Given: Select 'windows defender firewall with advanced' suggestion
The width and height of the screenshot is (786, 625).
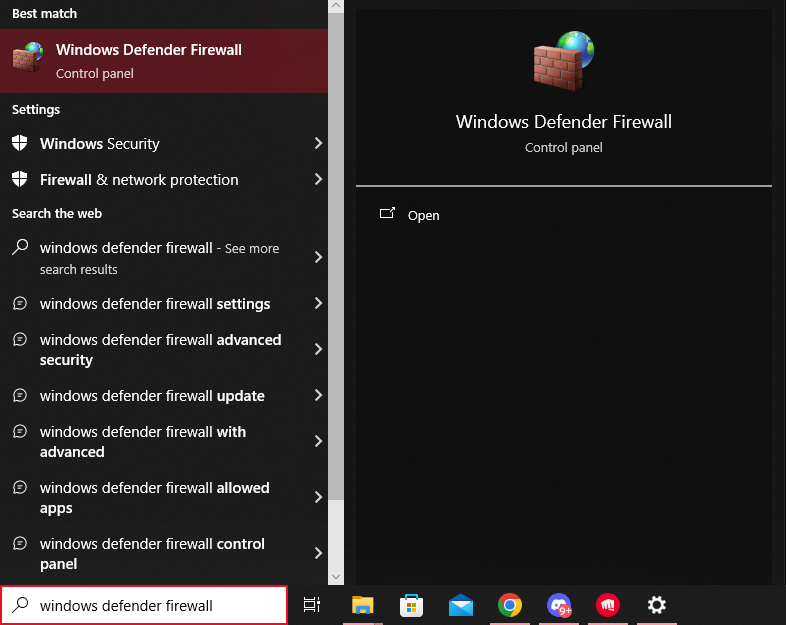Looking at the screenshot, I should (x=164, y=442).
